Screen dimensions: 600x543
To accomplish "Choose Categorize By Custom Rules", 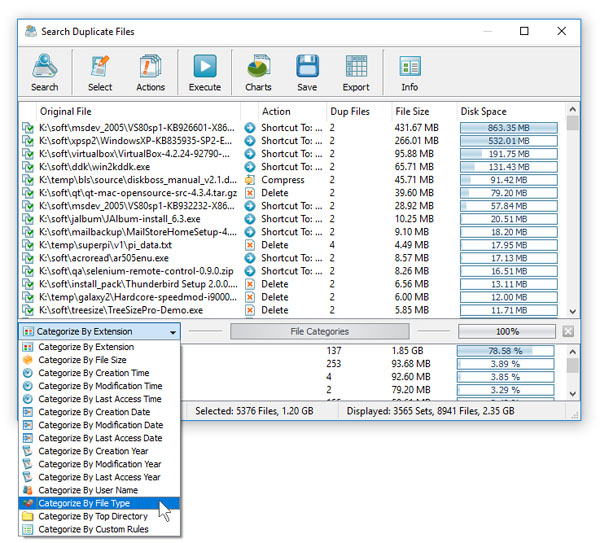I will 99,529.
